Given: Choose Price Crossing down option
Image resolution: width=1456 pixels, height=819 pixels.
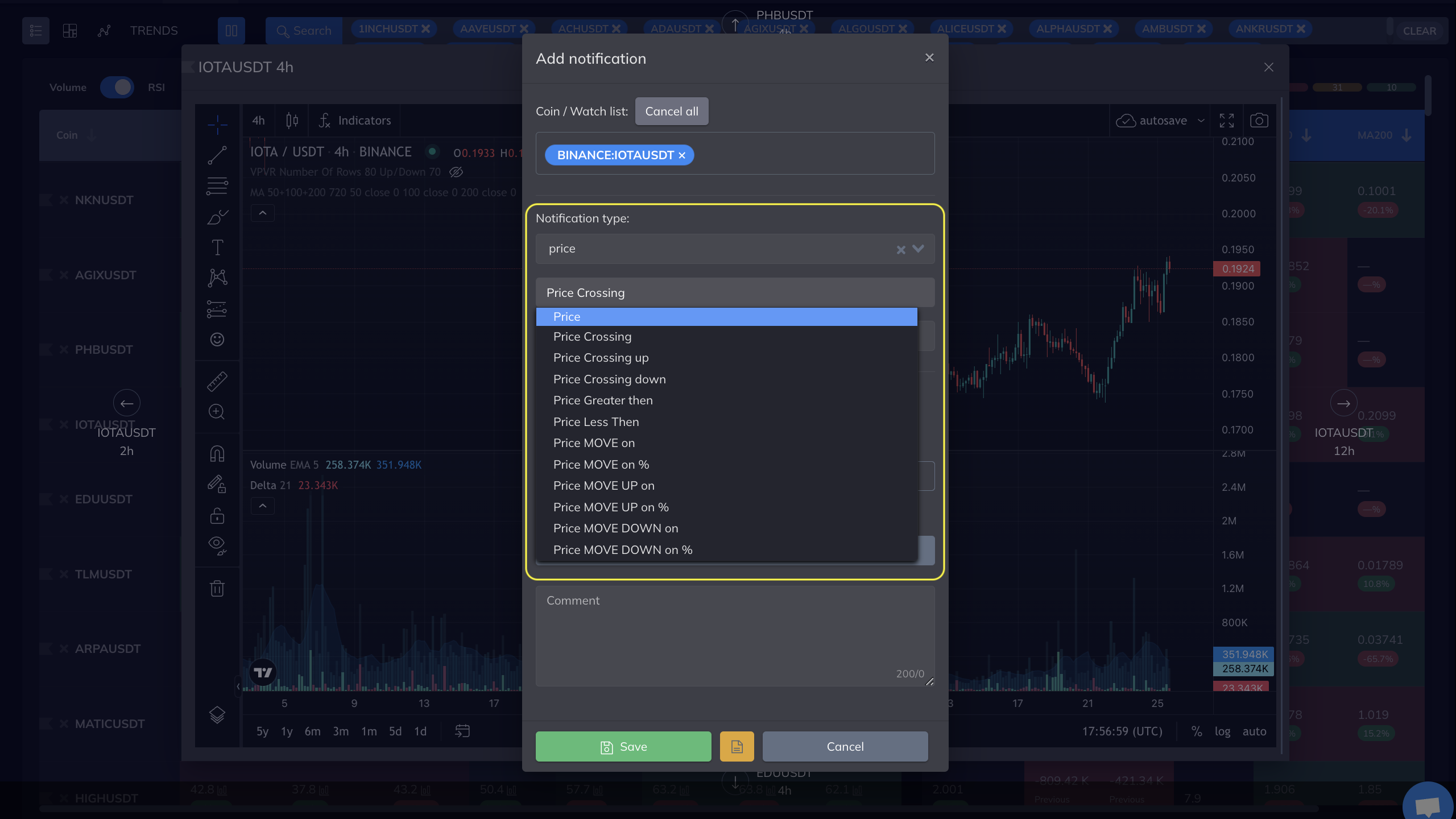Looking at the screenshot, I should [x=726, y=379].
